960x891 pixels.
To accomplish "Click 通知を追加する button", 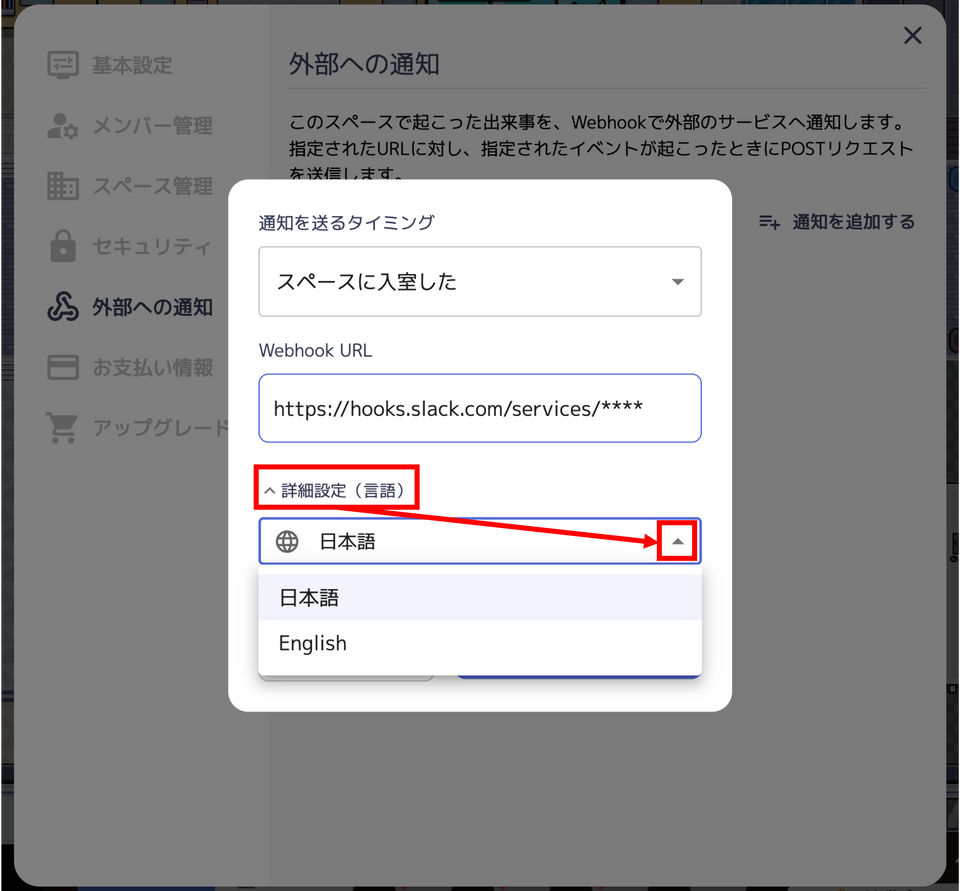I will pos(836,222).
